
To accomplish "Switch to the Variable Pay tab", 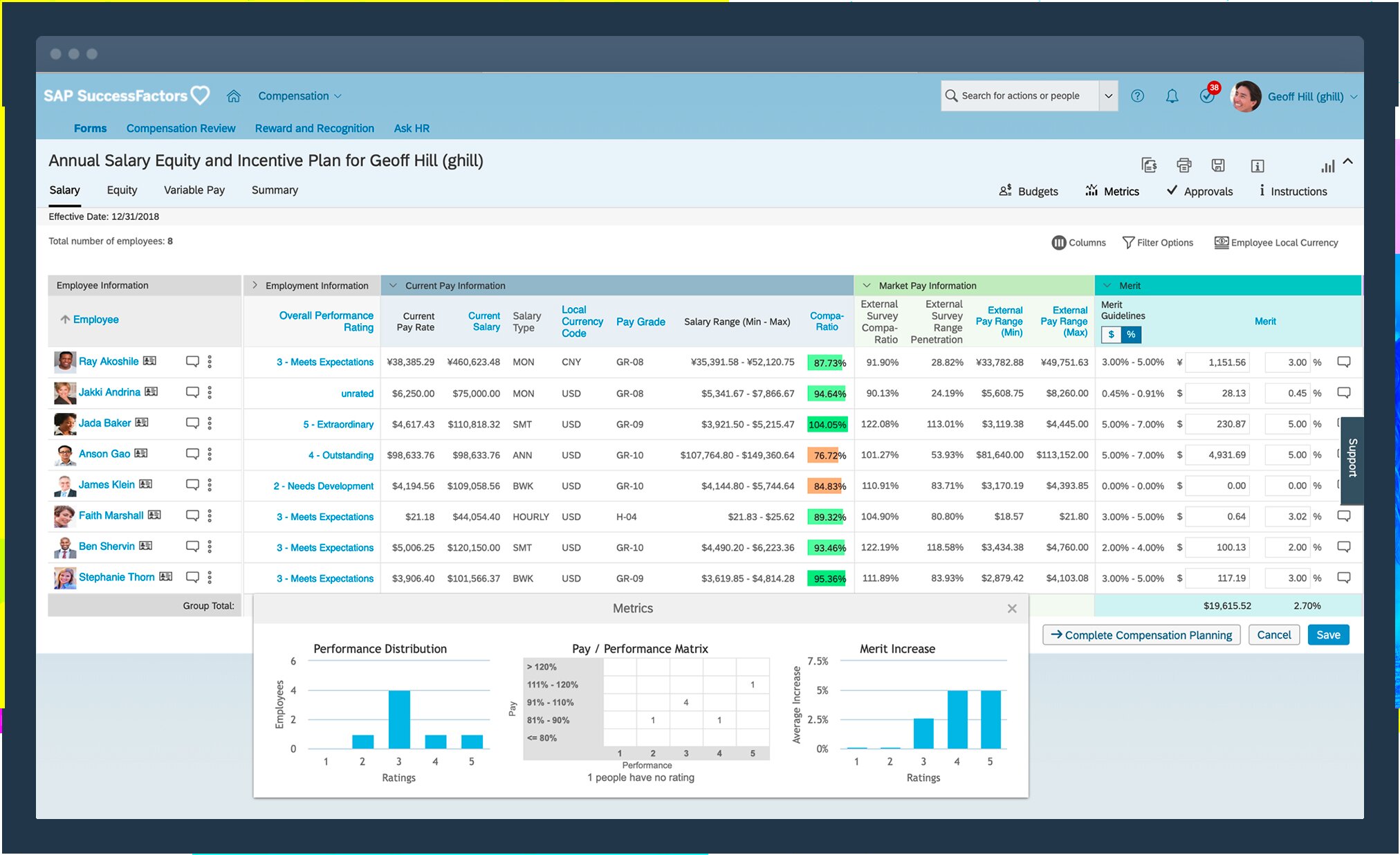I will 194,190.
